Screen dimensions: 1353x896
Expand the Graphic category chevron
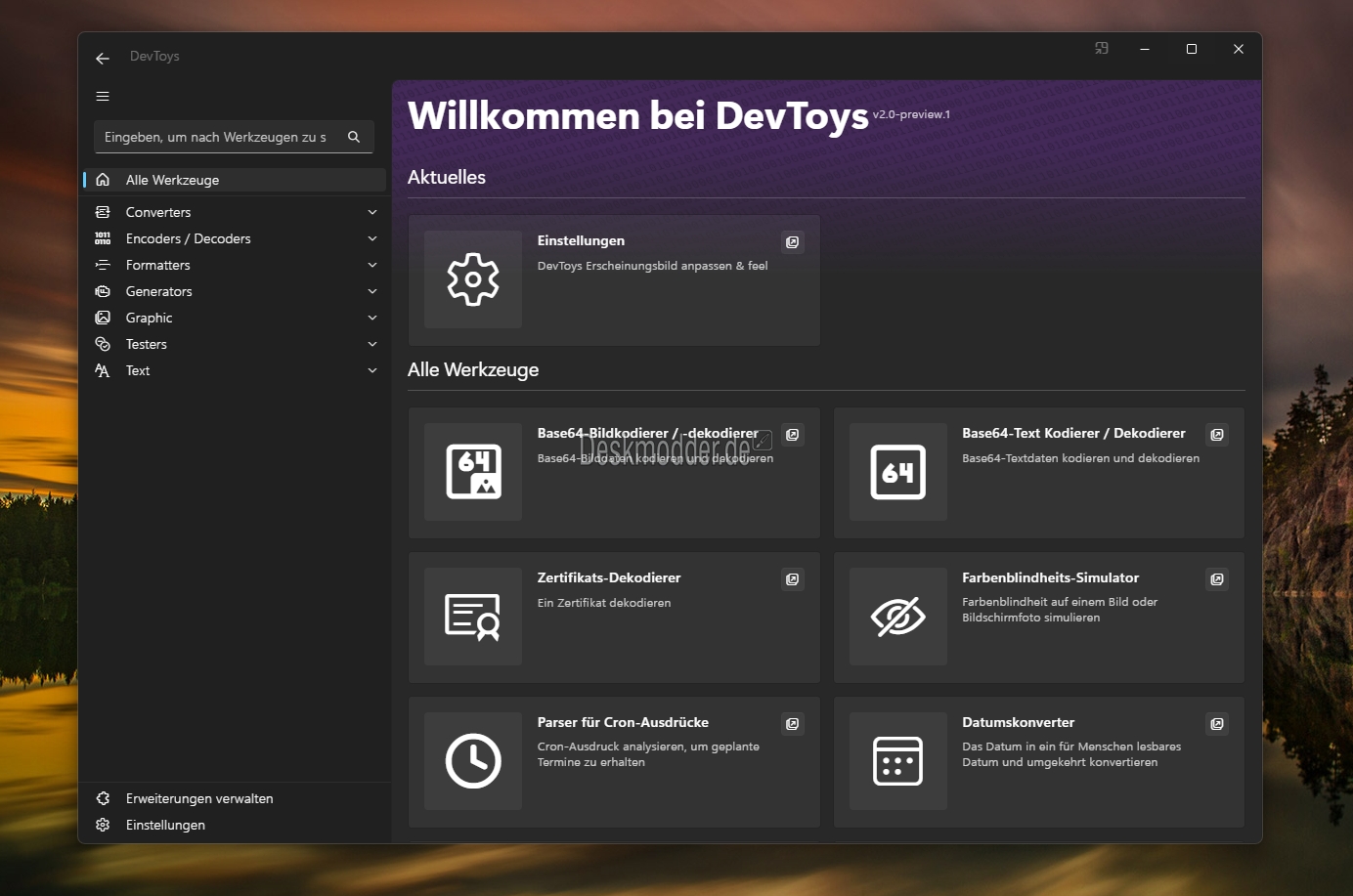[x=372, y=318]
